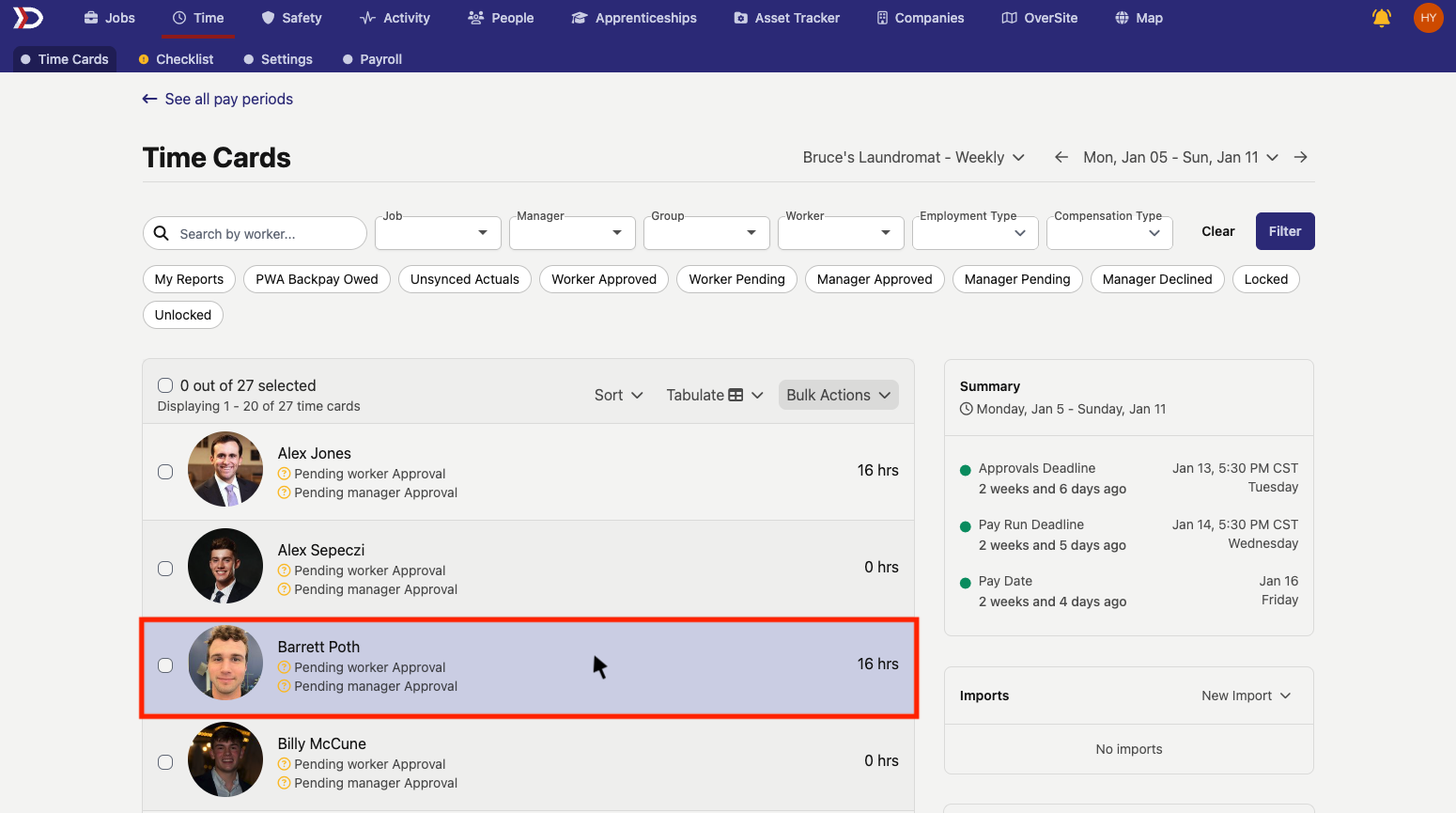The height and width of the screenshot is (813, 1456).
Task: Click the app logo in top-left corner
Action: pos(28,18)
